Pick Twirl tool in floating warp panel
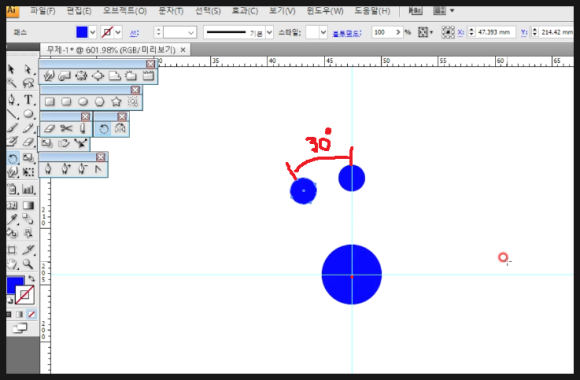The image size is (580, 380). pyautogui.click(x=65, y=76)
